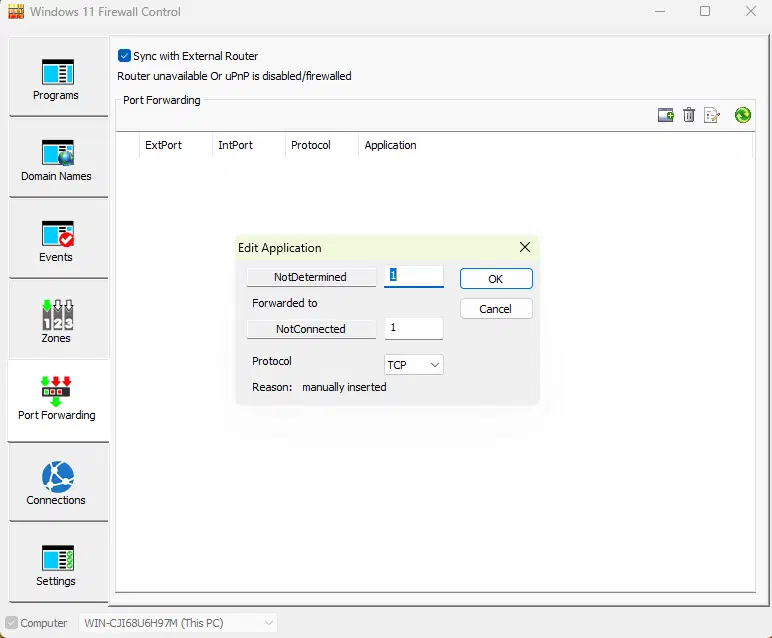Focus the forwarded-to port input field
The width and height of the screenshot is (772, 638).
point(414,328)
